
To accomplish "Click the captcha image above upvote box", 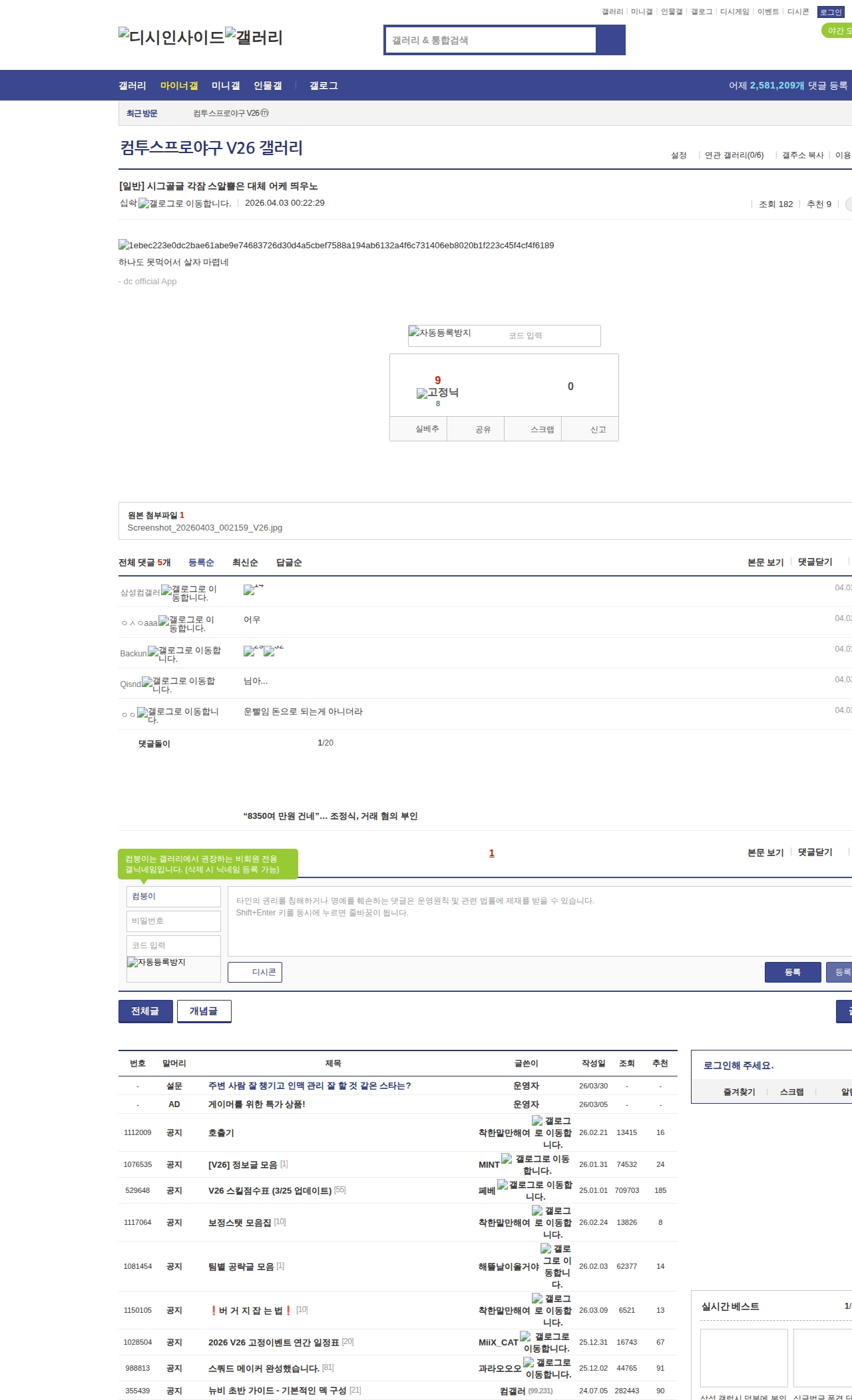I will [440, 333].
